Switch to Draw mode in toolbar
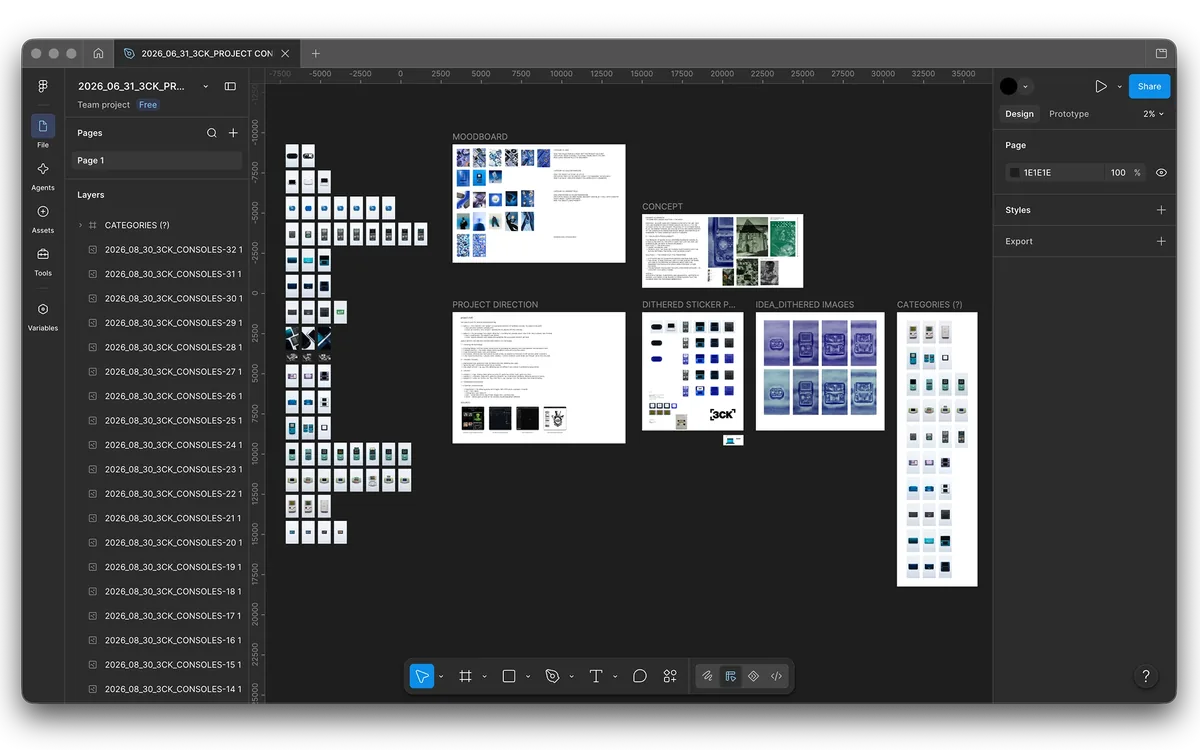 707,676
